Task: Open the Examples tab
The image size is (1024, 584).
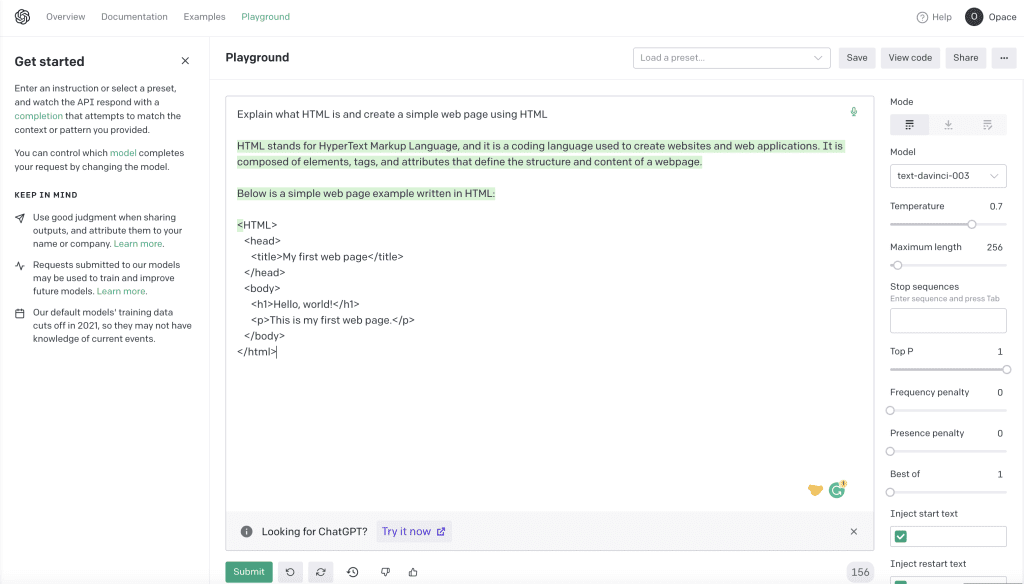Action: pos(204,17)
